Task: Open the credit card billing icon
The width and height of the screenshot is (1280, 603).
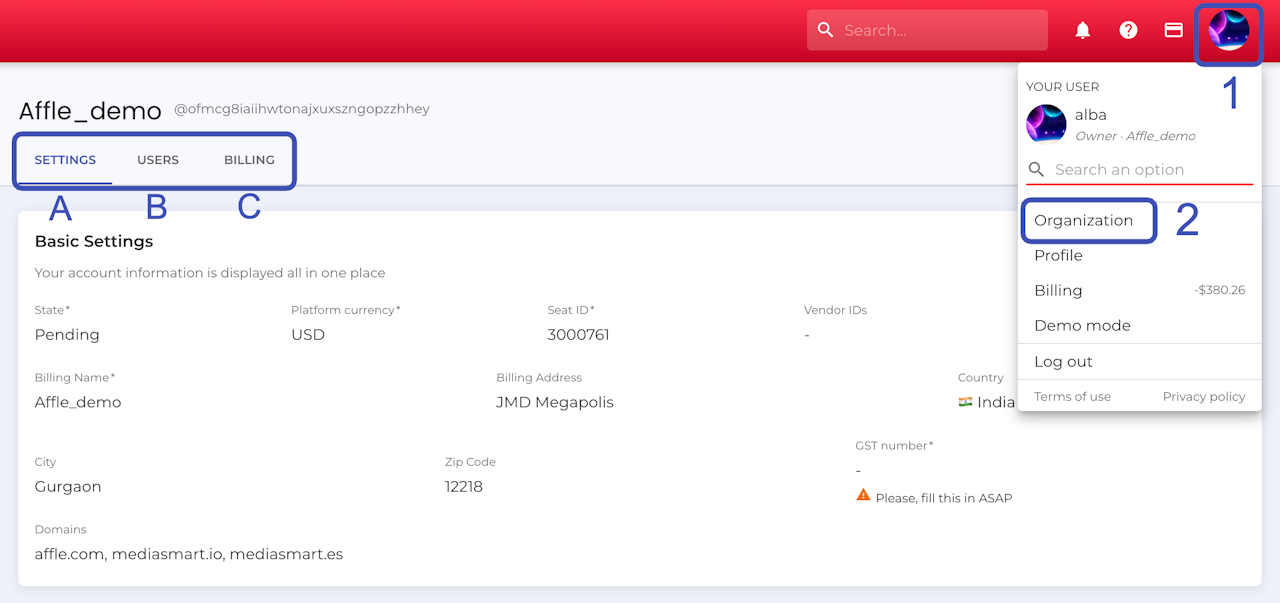Action: [x=1174, y=30]
